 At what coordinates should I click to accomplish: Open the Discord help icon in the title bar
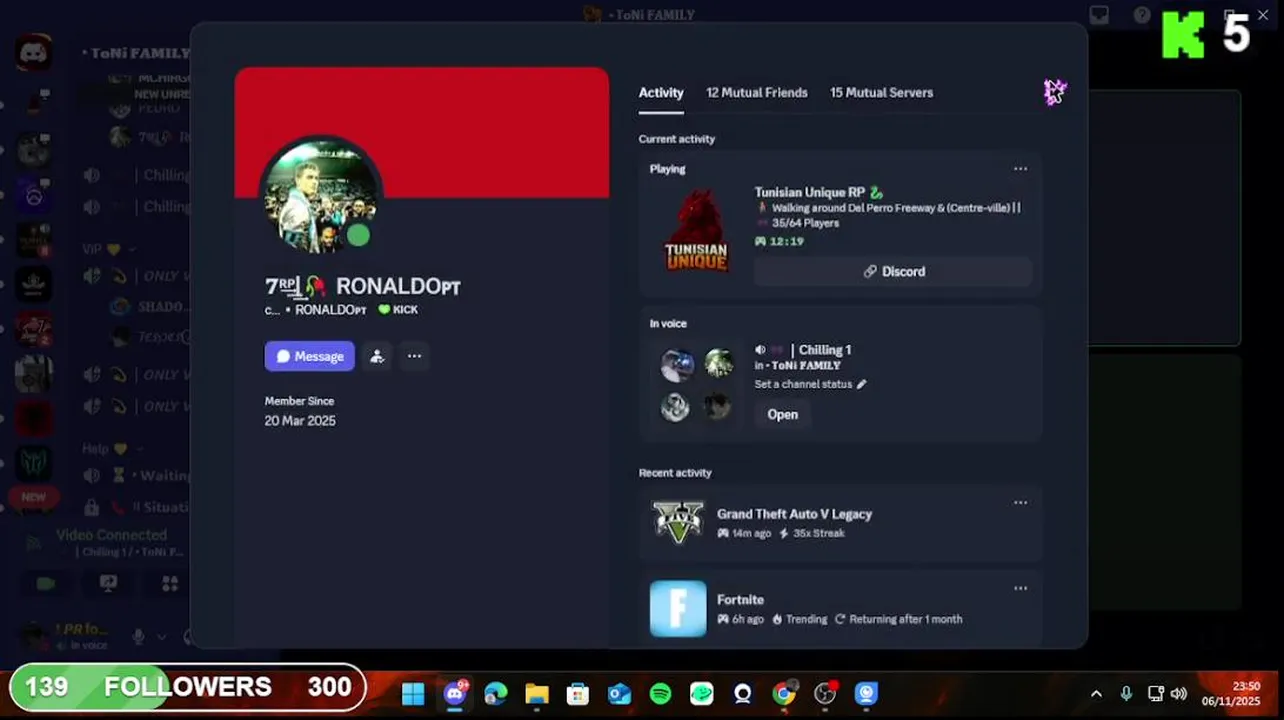coord(1142,15)
